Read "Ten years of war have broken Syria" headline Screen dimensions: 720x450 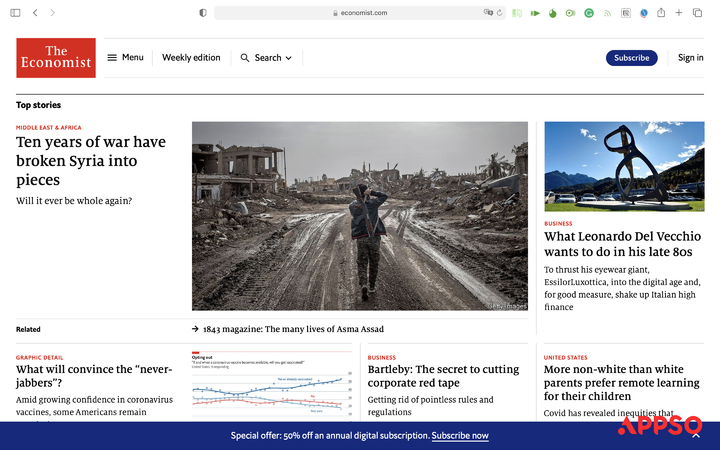91,161
